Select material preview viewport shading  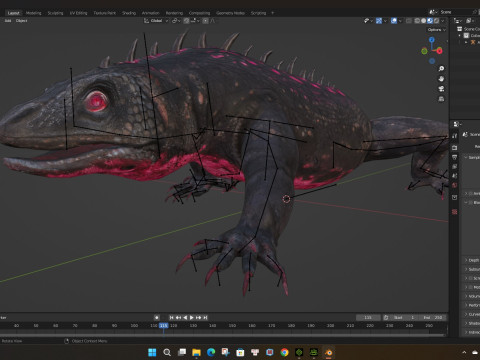tap(430, 21)
